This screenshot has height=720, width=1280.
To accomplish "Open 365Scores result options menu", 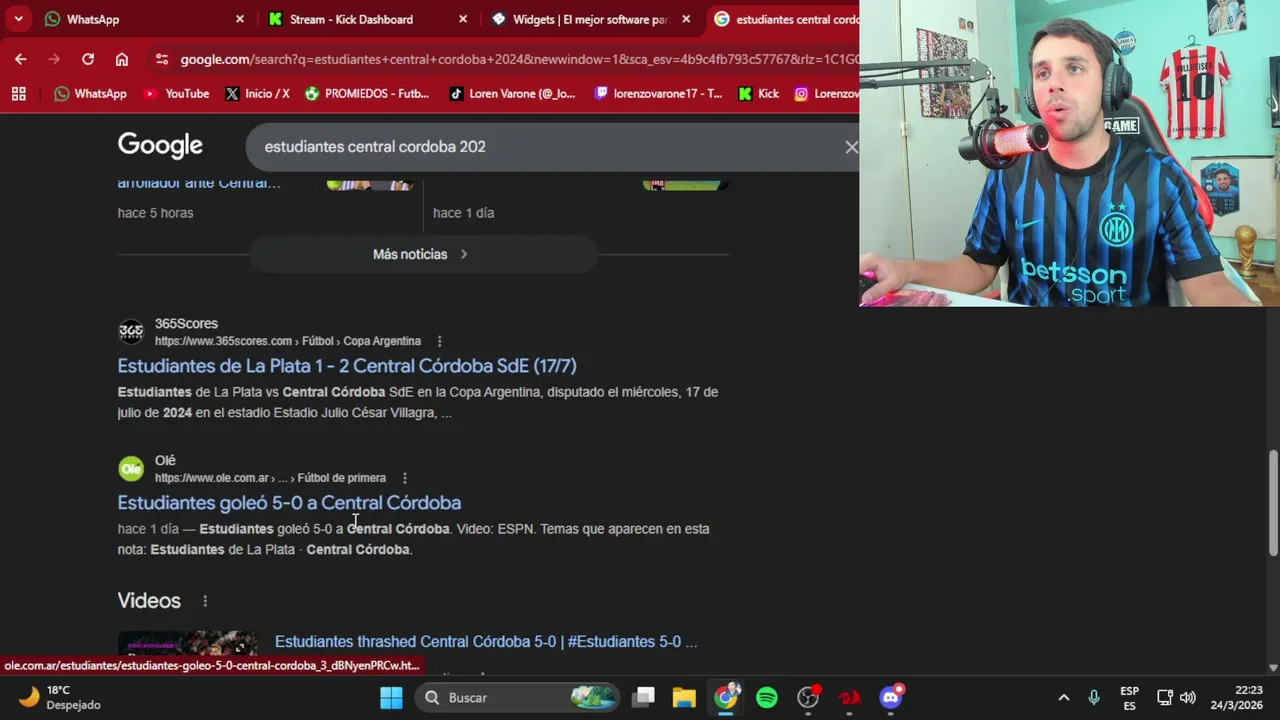I will [439, 341].
